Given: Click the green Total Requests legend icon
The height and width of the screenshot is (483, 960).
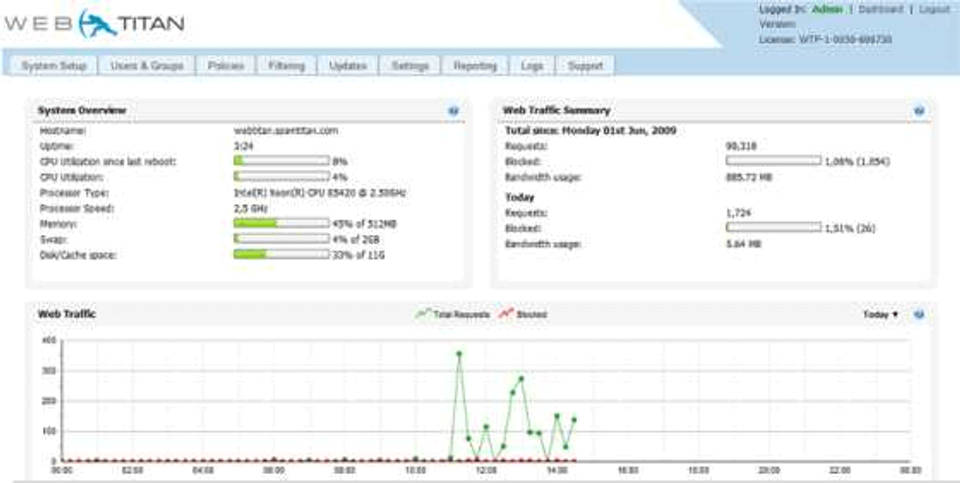Looking at the screenshot, I should (422, 314).
